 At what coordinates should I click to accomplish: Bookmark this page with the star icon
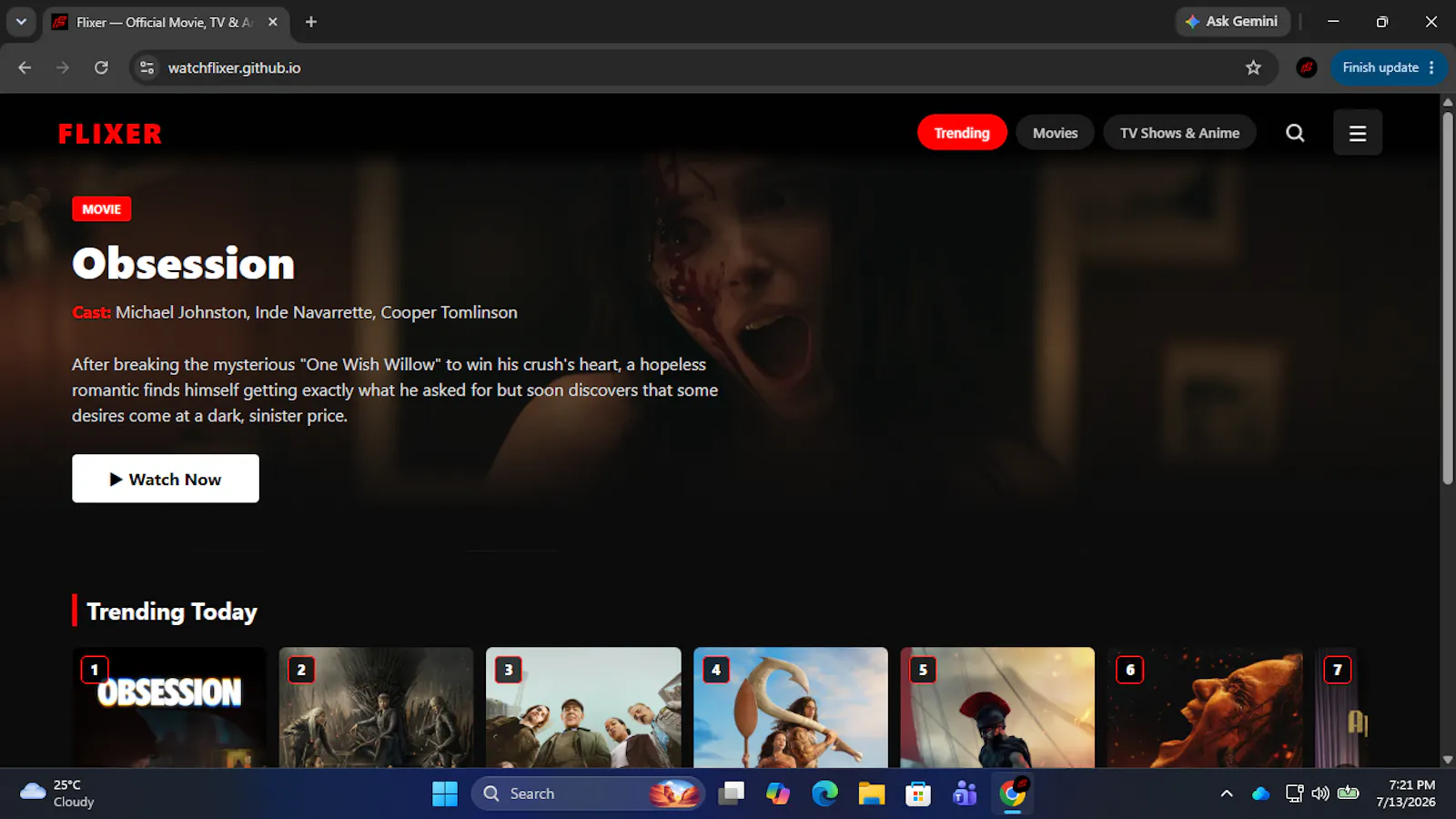tap(1253, 67)
